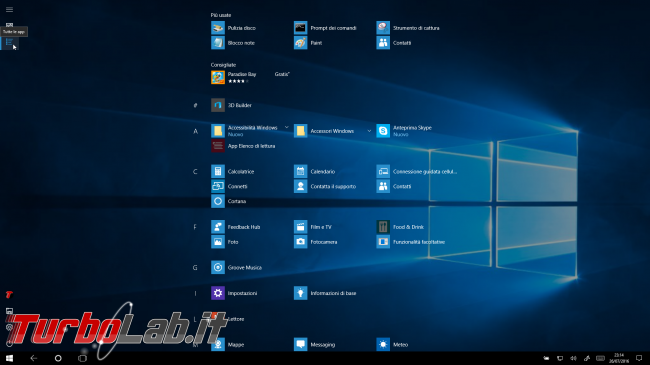This screenshot has height=365, width=650.
Task: Jump using the # letter header
Action: (x=195, y=105)
